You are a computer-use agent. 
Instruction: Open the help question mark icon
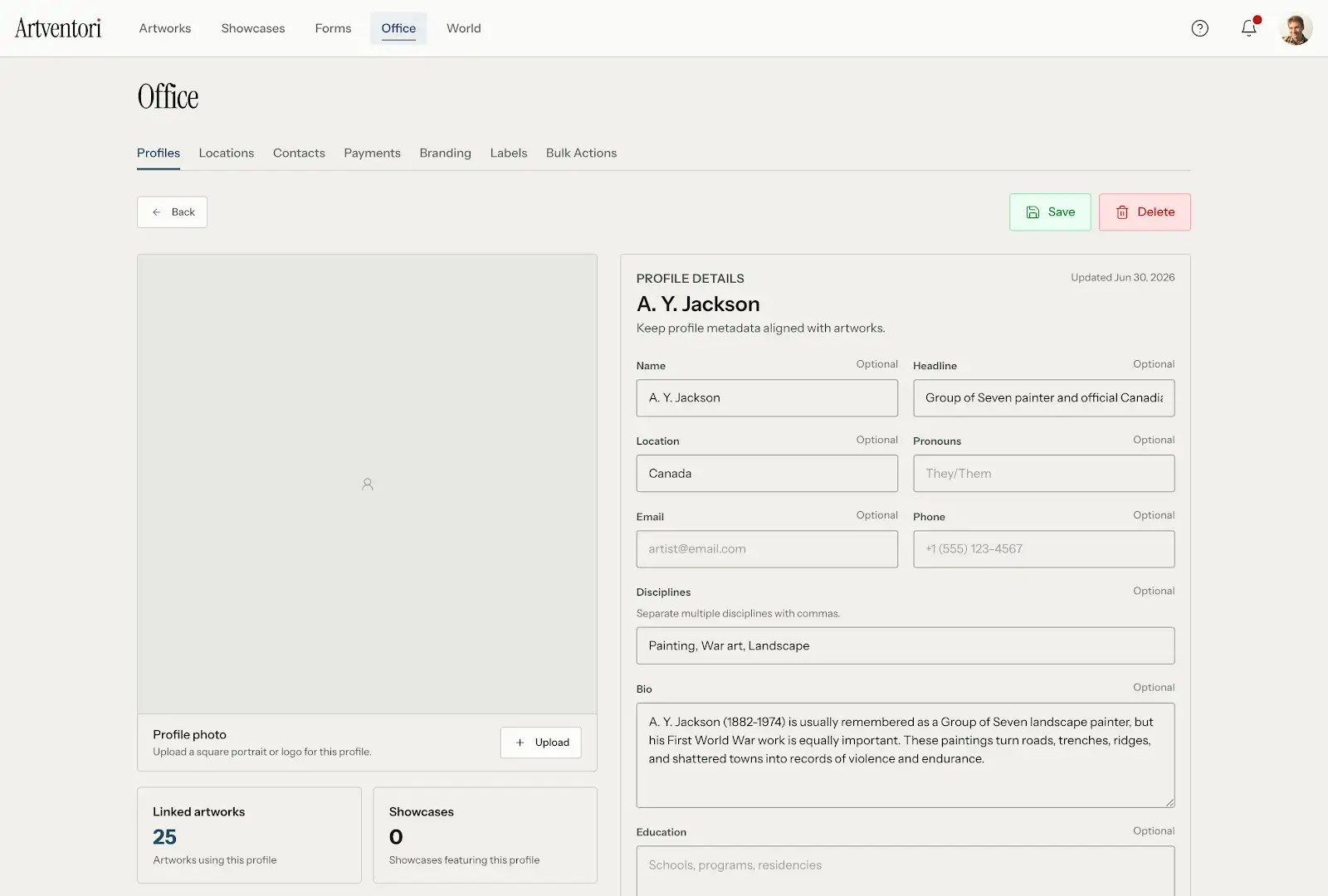tap(1199, 28)
